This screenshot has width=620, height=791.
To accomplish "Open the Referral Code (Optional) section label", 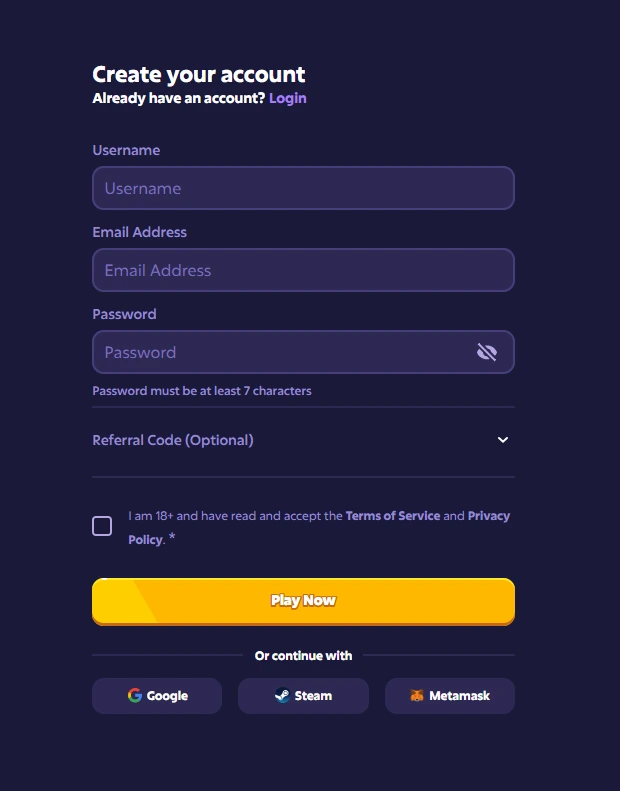I will [x=173, y=440].
